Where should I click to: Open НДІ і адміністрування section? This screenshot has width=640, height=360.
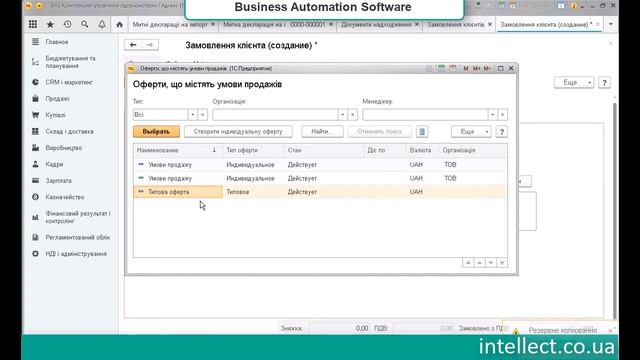(76, 253)
